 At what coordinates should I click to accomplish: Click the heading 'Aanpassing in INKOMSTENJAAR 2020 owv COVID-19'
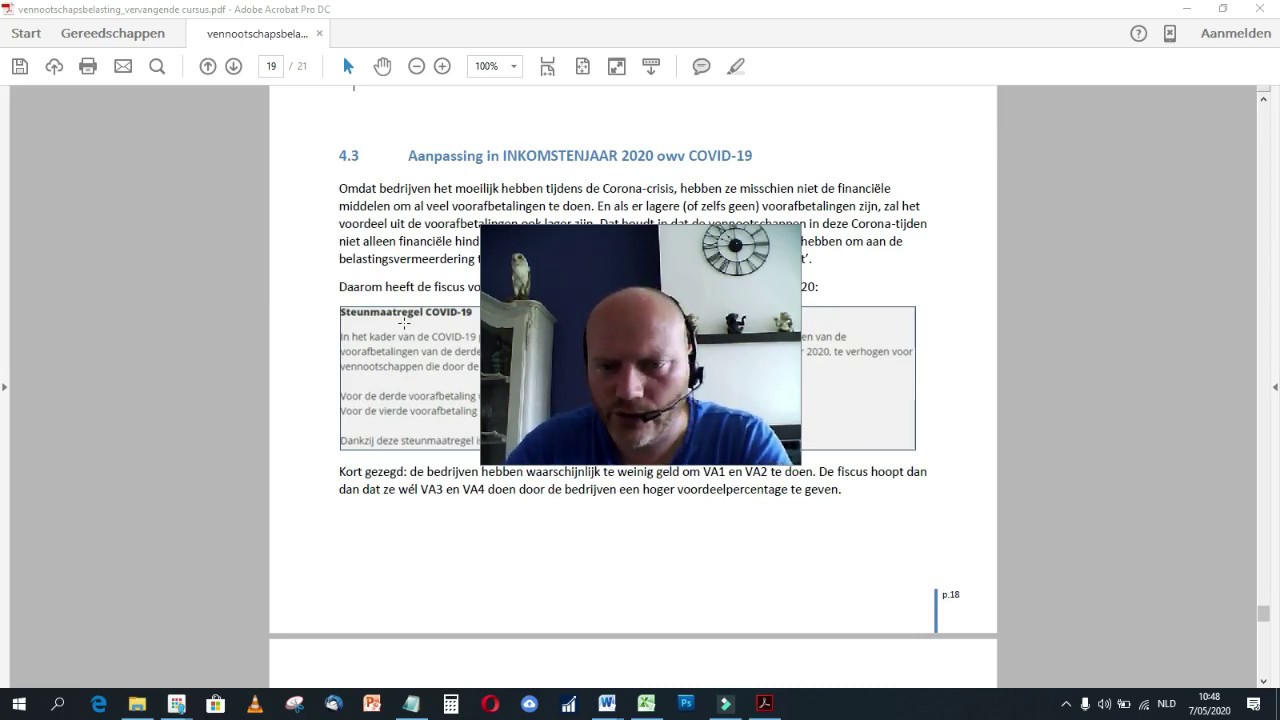[580, 156]
